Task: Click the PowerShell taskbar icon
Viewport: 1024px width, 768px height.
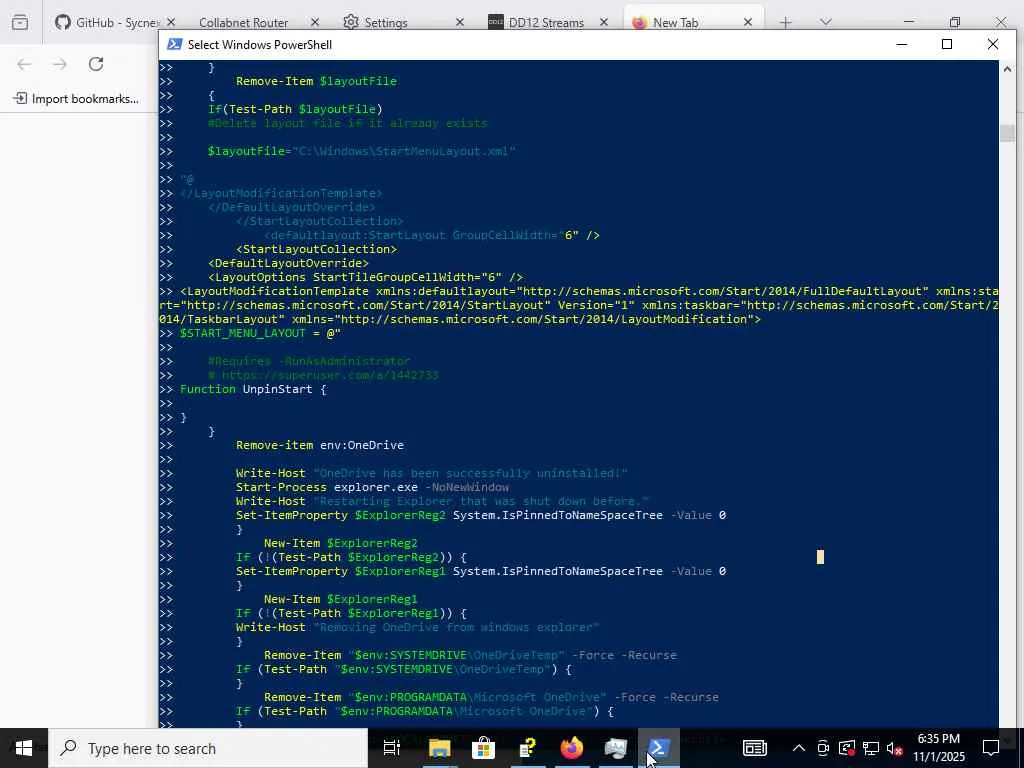Action: [659, 748]
